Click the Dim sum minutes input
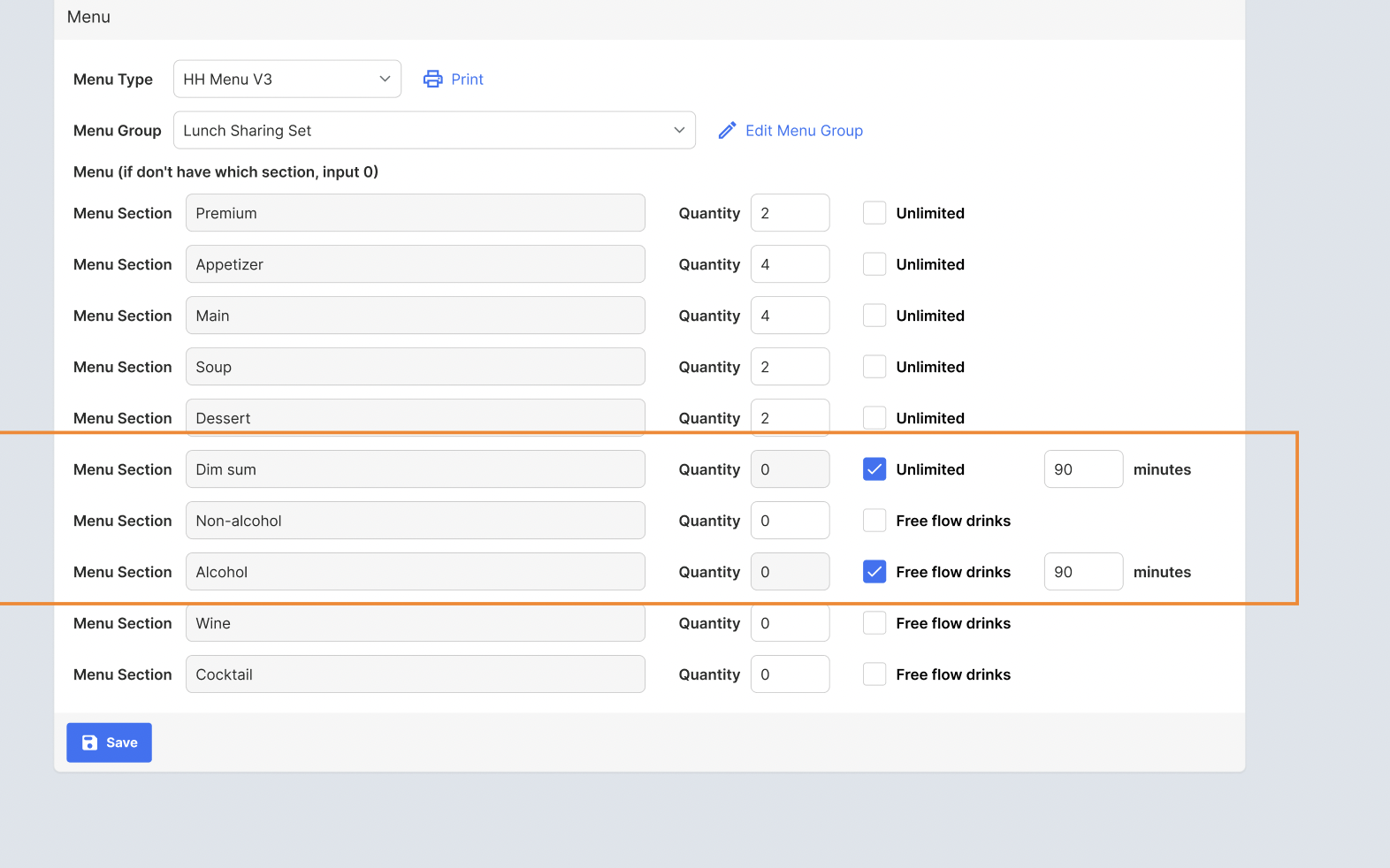 click(x=1082, y=469)
